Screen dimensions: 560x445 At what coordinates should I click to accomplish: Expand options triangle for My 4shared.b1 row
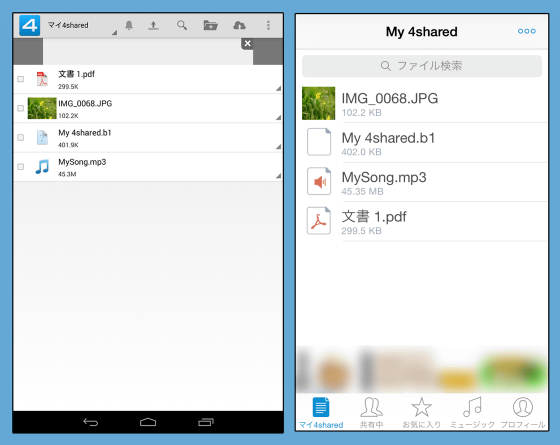(x=278, y=147)
